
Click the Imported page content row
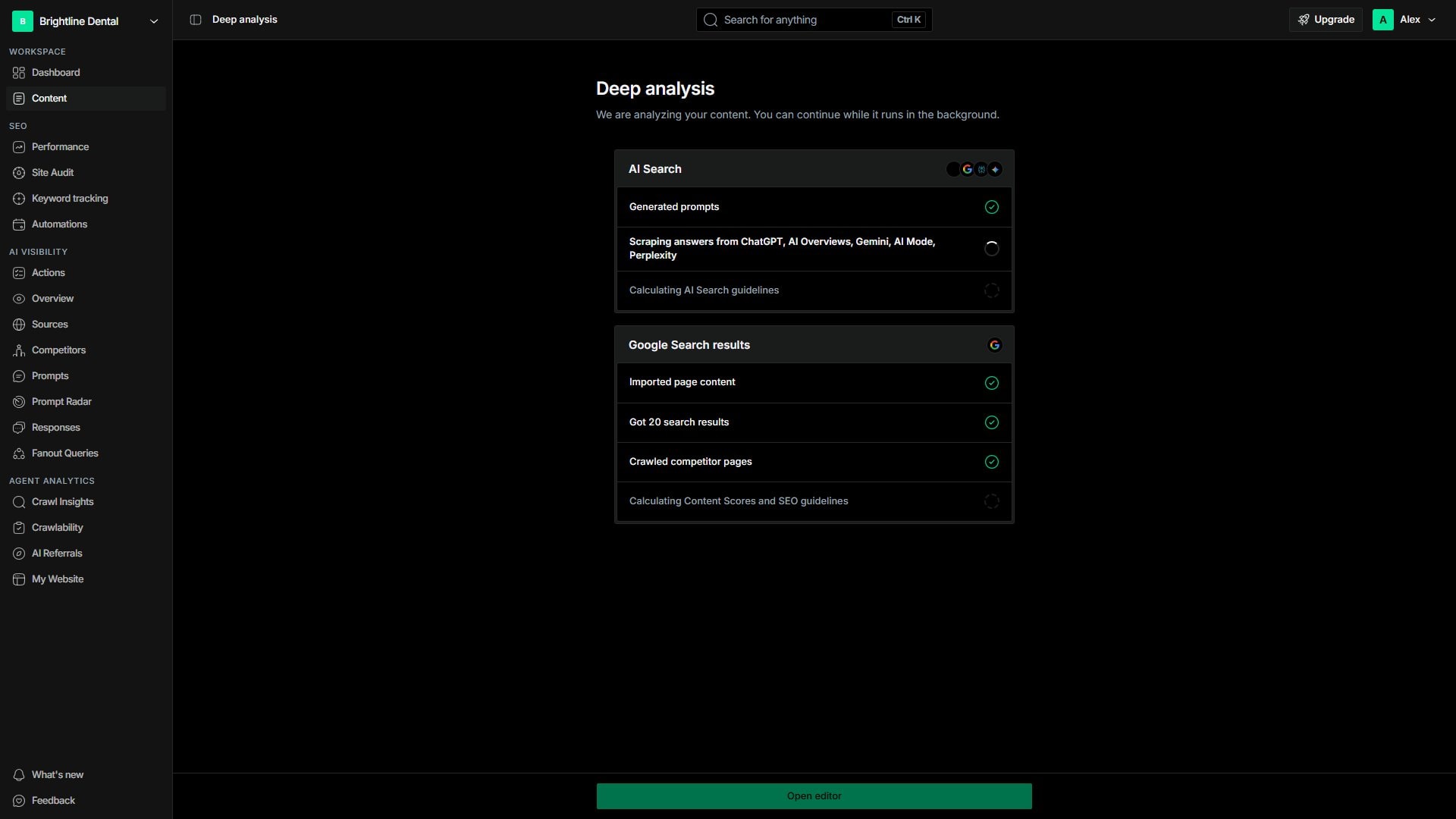[814, 383]
